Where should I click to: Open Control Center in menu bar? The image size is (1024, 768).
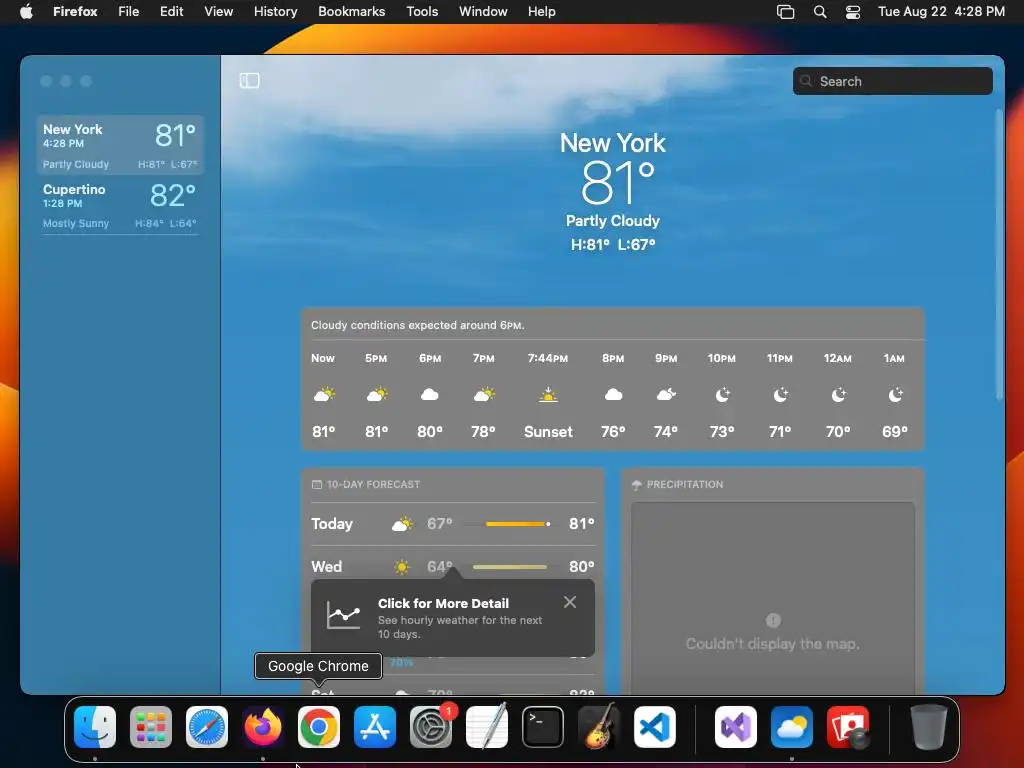(x=853, y=12)
